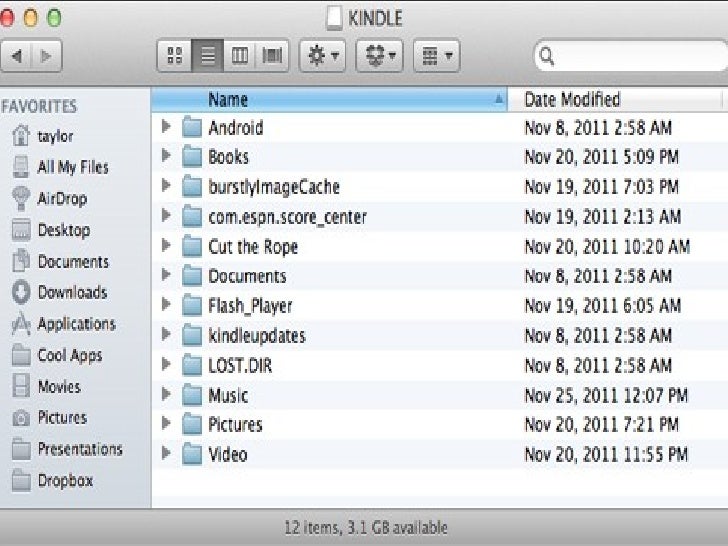Select the 'Pictures' folder name in list
Viewport: 728px width, 546px height.
click(x=235, y=424)
